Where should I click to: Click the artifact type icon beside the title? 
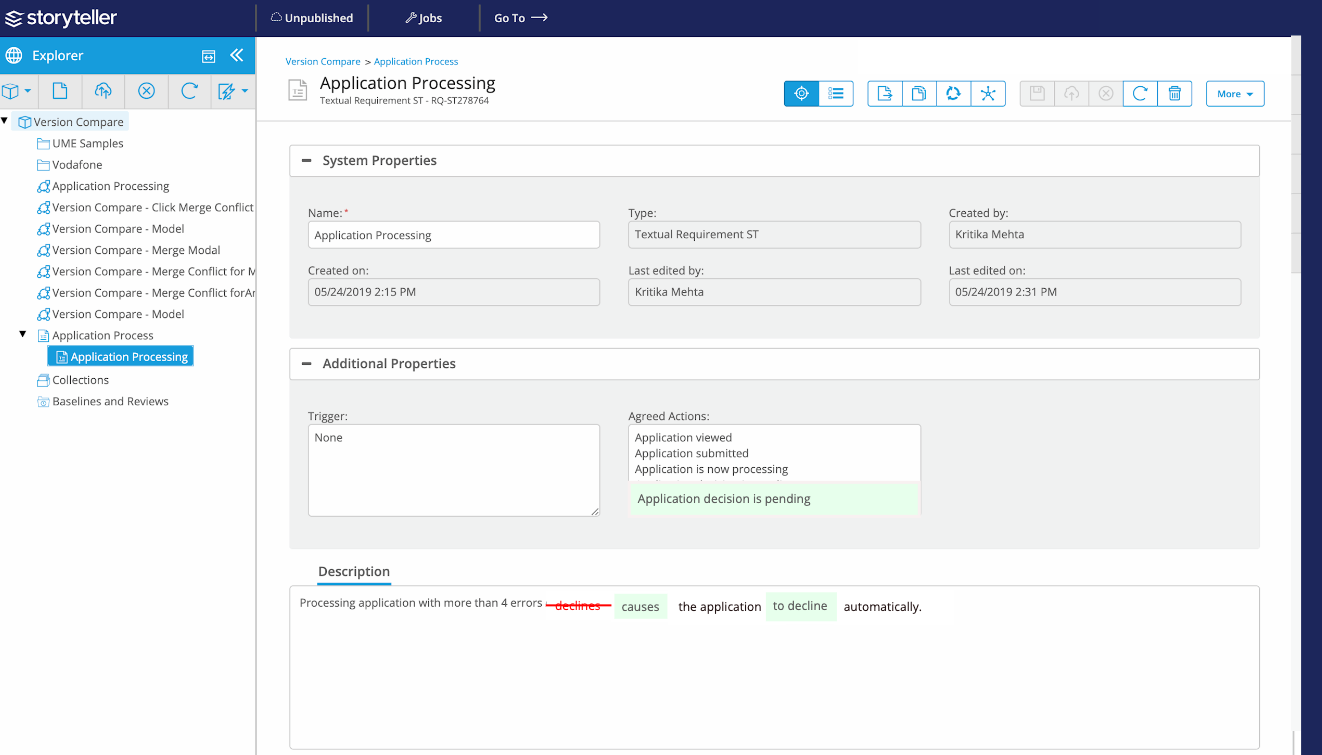pos(298,91)
